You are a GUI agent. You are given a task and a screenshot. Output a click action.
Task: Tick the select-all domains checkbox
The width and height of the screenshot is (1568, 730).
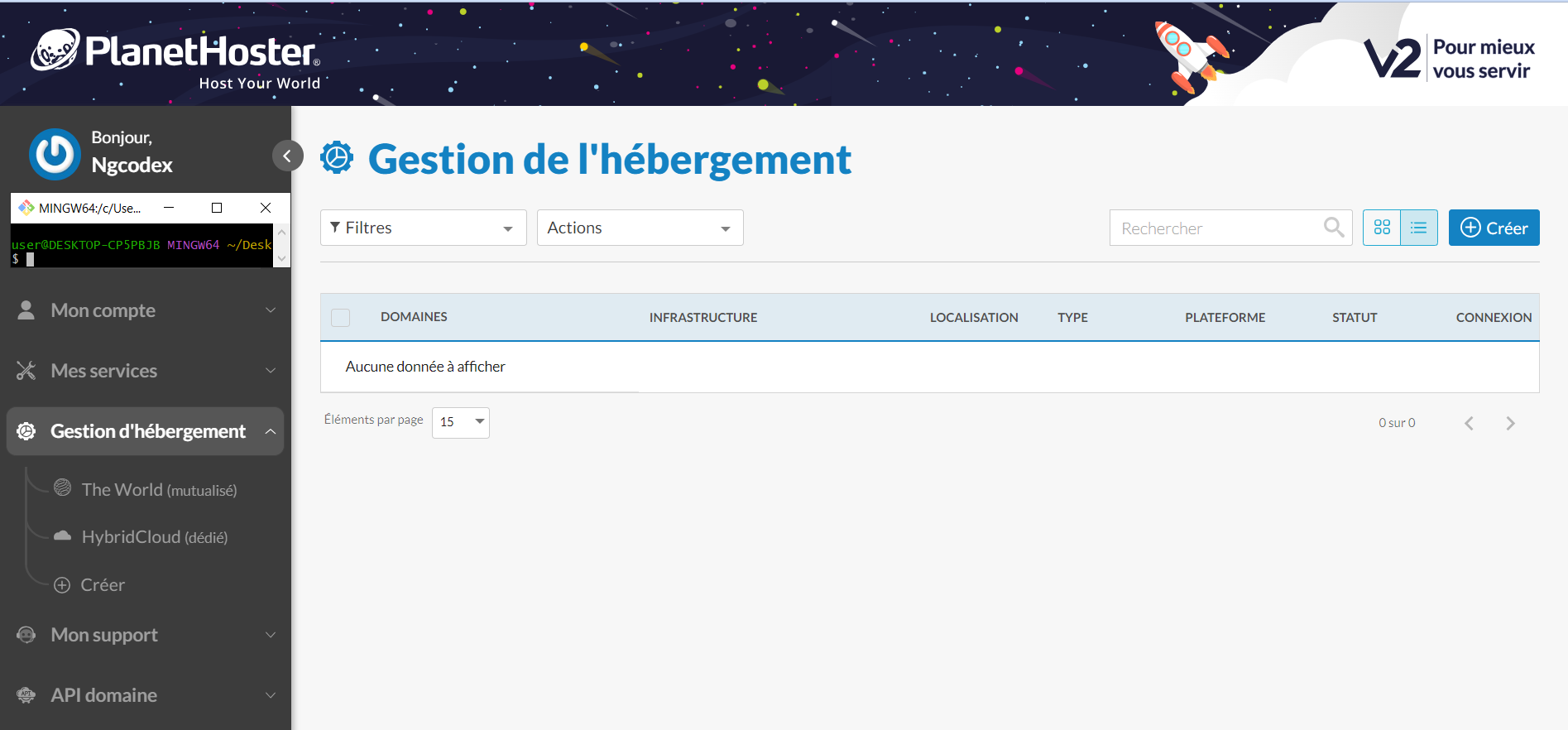(340, 317)
